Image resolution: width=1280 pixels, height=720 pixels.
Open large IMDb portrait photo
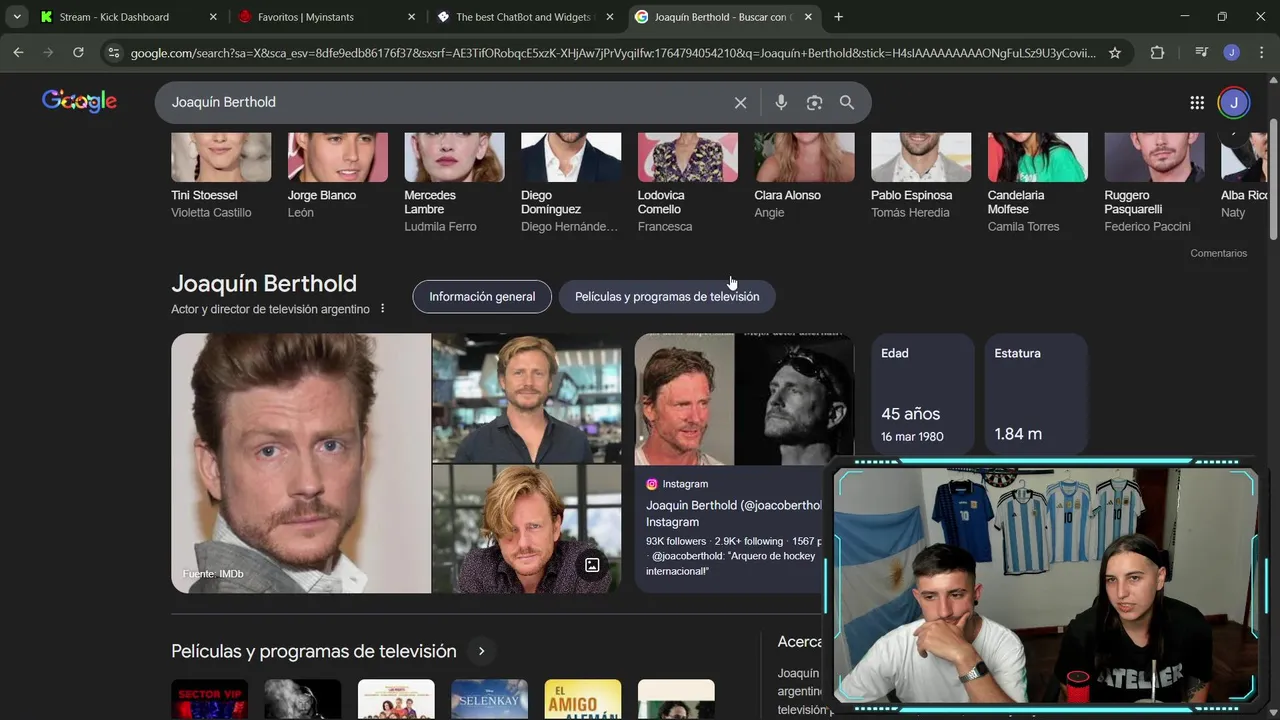click(301, 463)
